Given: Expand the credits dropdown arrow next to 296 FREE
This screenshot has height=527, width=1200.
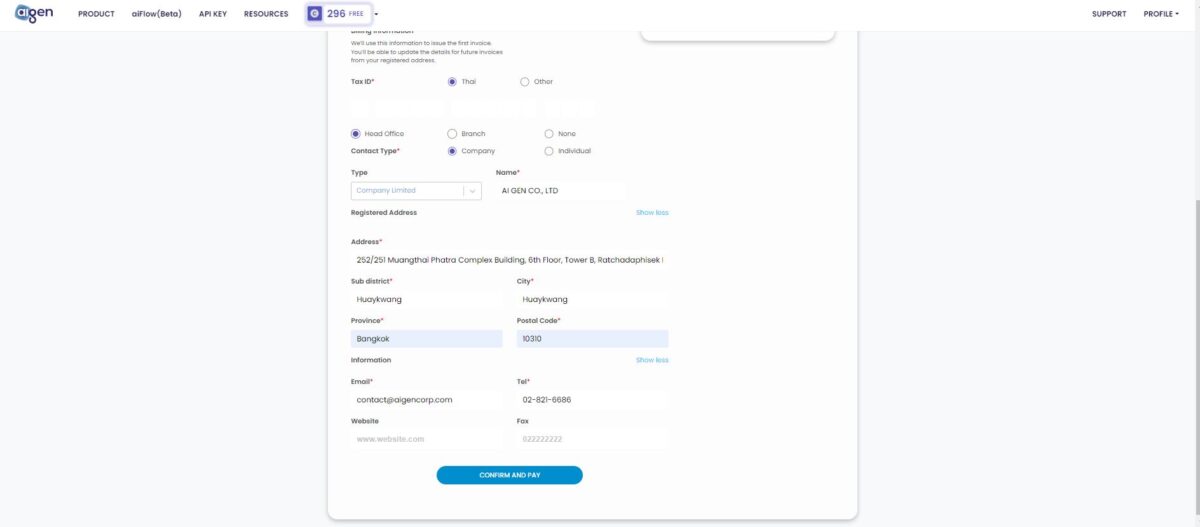Looking at the screenshot, I should (377, 14).
